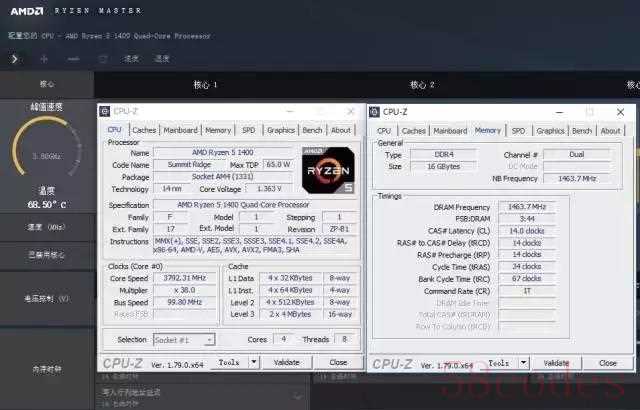640x410 pixels.
Task: Click the 核心 2 column header in Ryzen Master
Action: [x=422, y=85]
